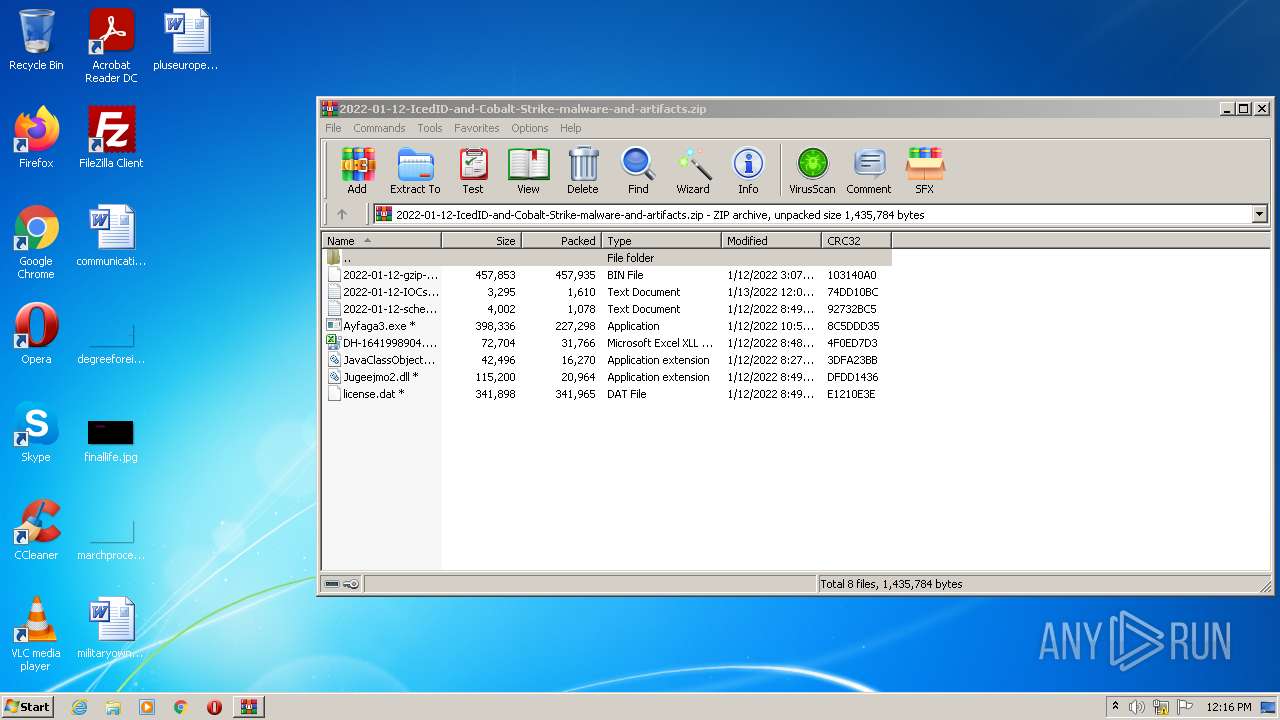Click the SFX toolbar icon
1280x720 pixels.
tap(924, 171)
